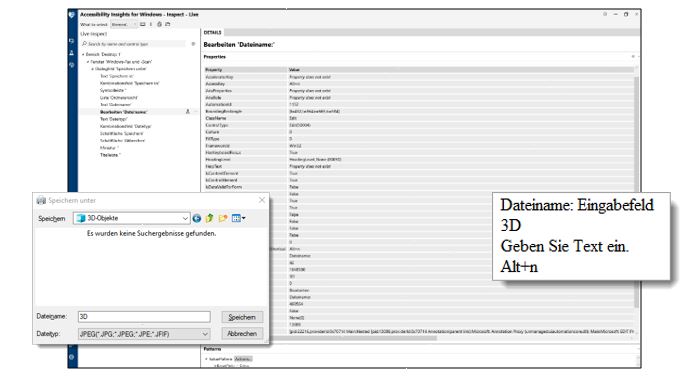Click the HasKeyboardFocus property row

(419, 152)
